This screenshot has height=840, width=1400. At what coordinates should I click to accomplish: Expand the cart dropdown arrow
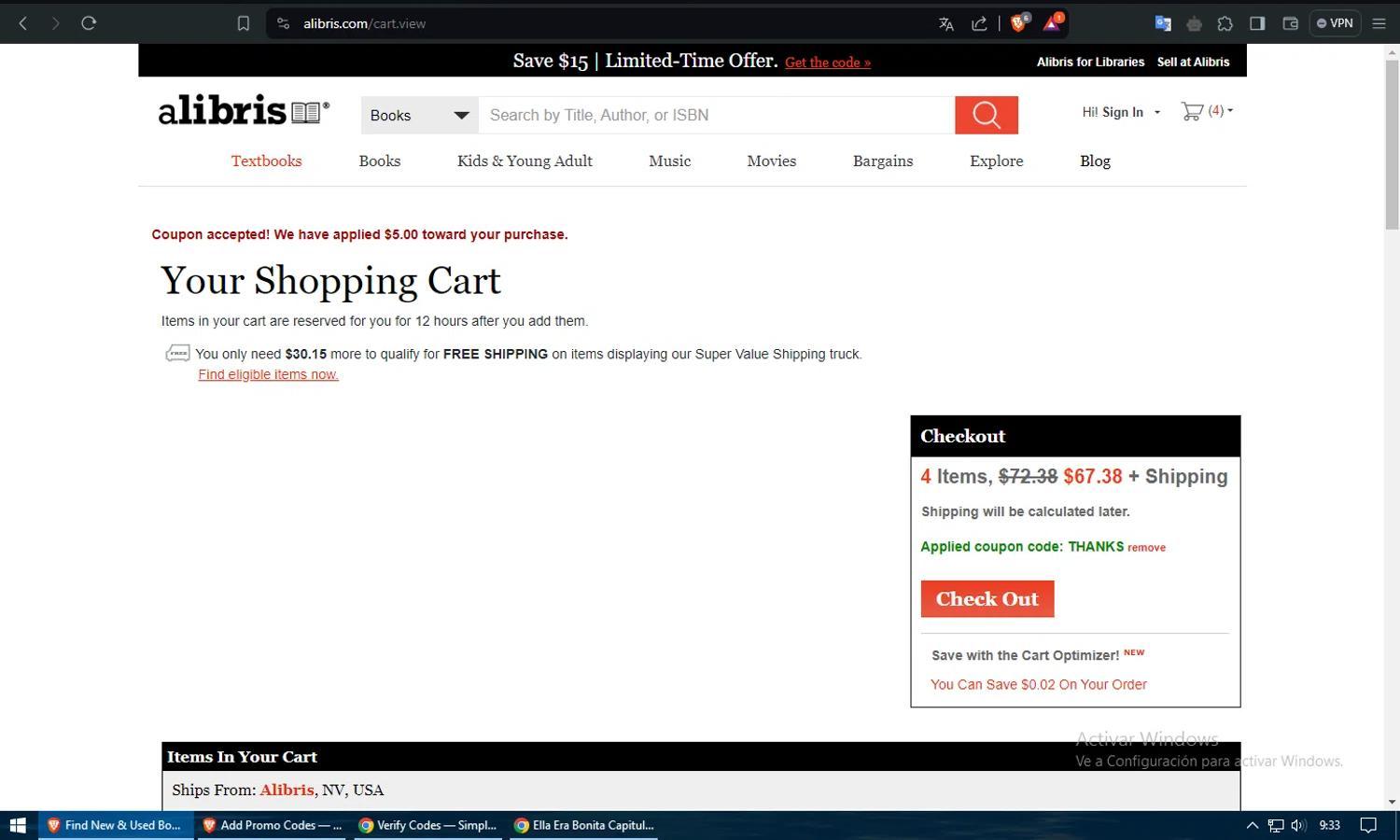pyautogui.click(x=1230, y=111)
